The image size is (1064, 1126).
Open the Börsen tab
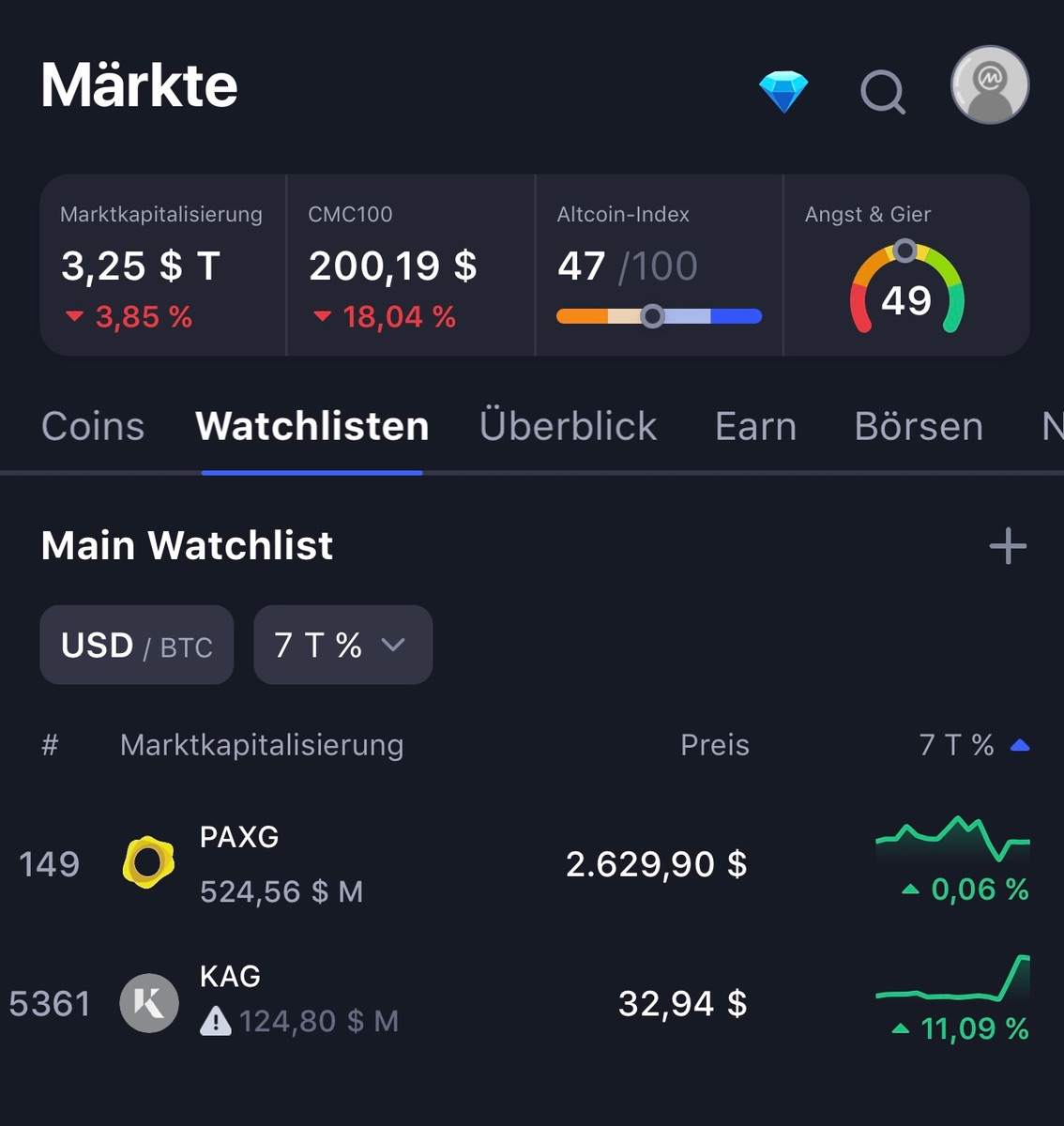919,427
